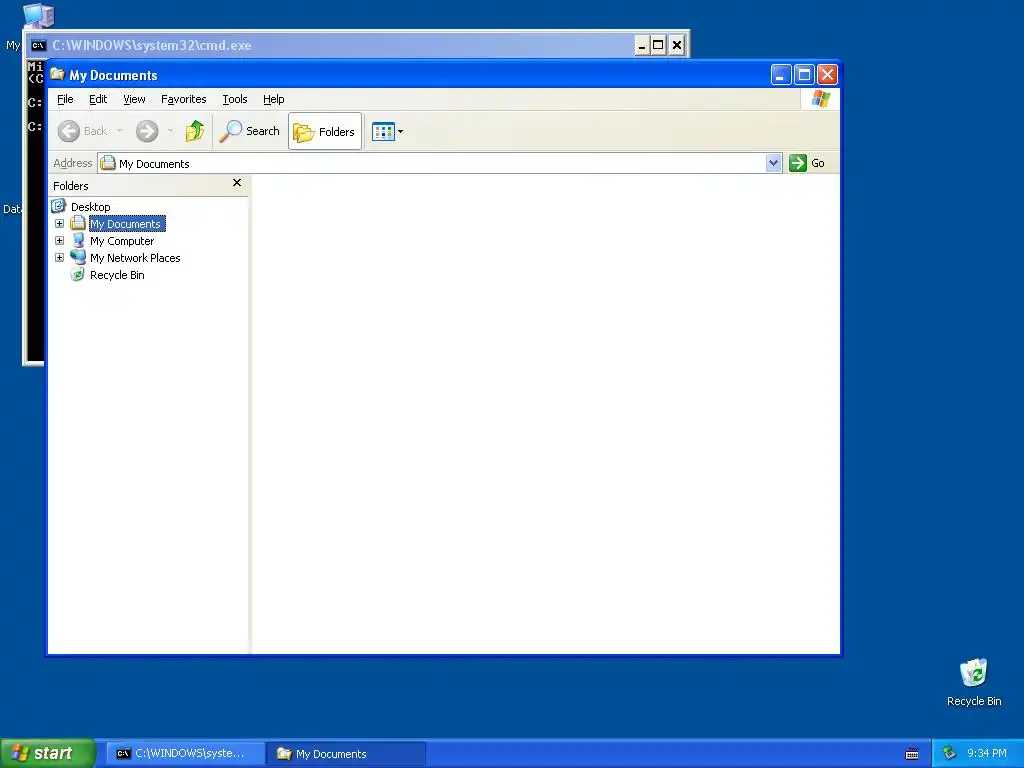Click the green Go button

[x=807, y=163]
